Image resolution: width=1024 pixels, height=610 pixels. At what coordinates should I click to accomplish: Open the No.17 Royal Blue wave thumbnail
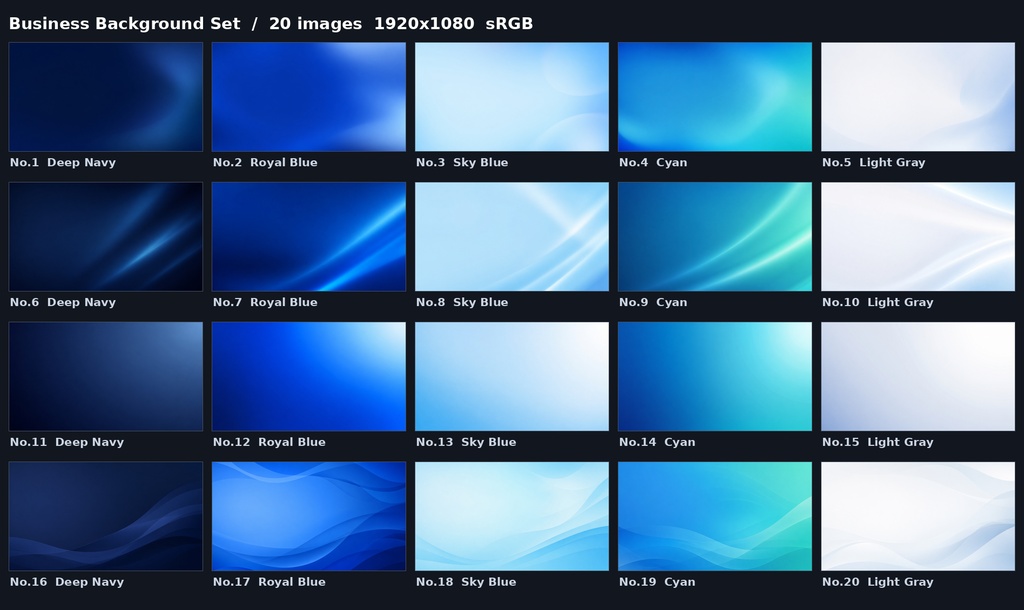pos(309,516)
